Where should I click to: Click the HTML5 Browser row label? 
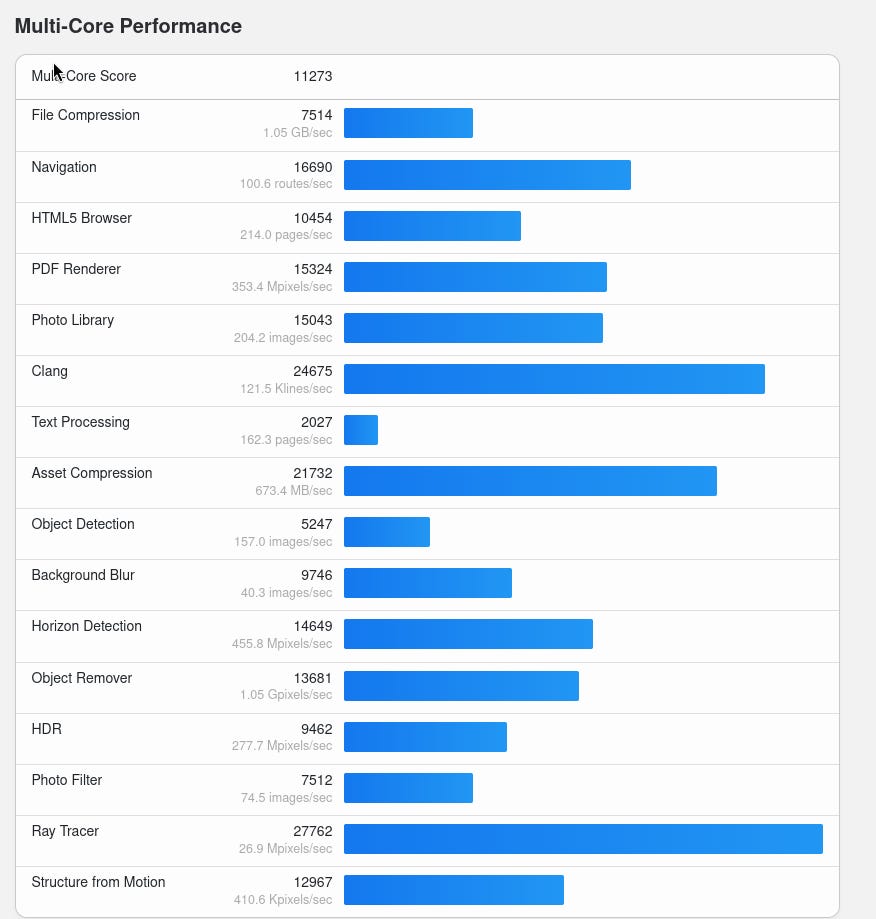pos(82,218)
